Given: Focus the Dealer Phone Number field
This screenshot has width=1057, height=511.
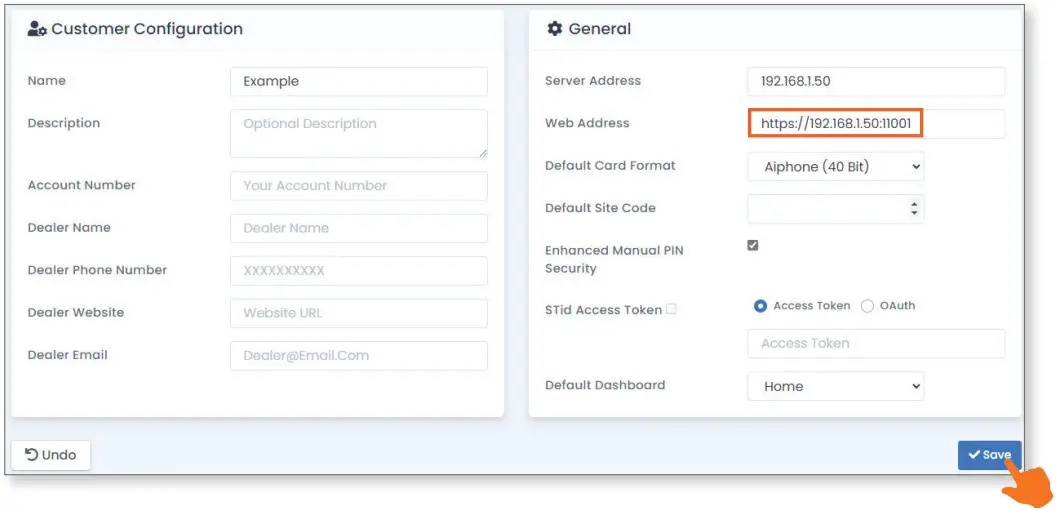Looking at the screenshot, I should (358, 271).
